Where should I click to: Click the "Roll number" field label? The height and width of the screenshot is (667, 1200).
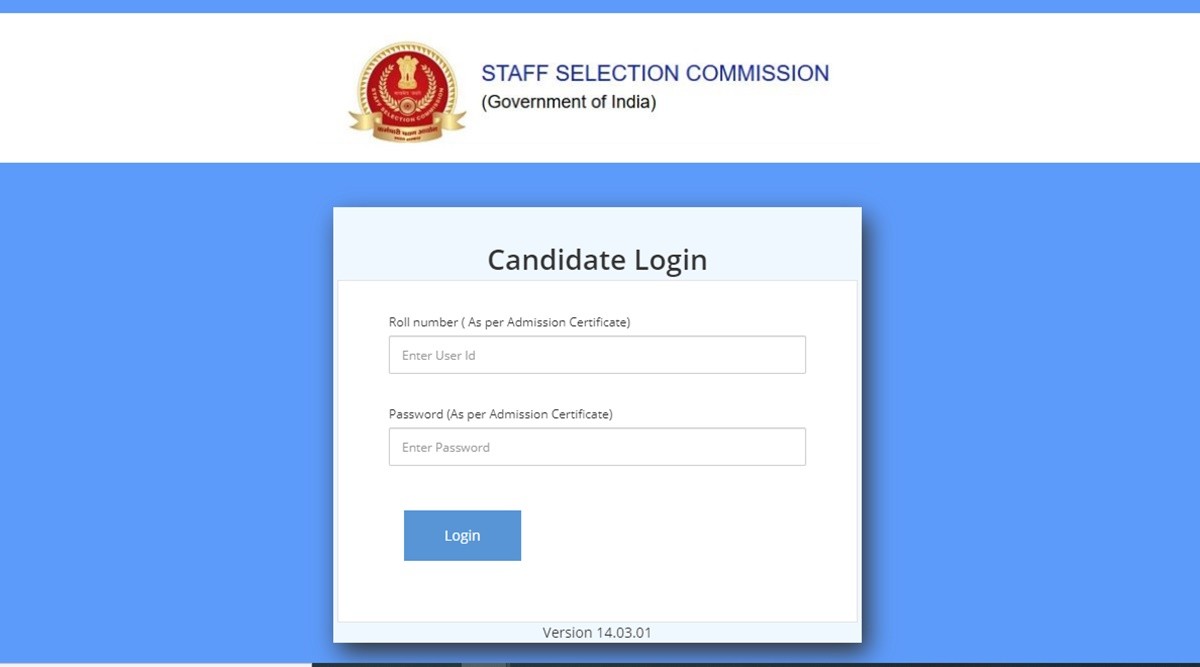tap(424, 322)
